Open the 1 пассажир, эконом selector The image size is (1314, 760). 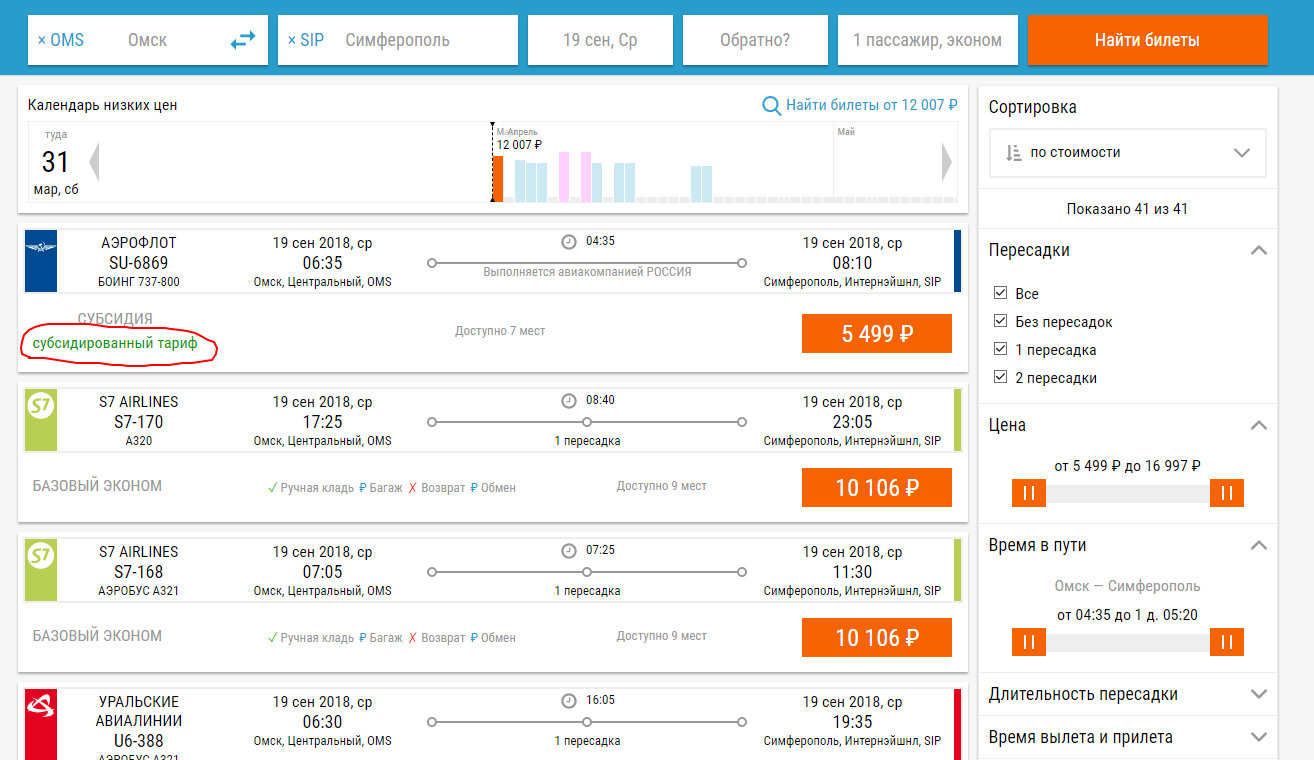(x=928, y=40)
